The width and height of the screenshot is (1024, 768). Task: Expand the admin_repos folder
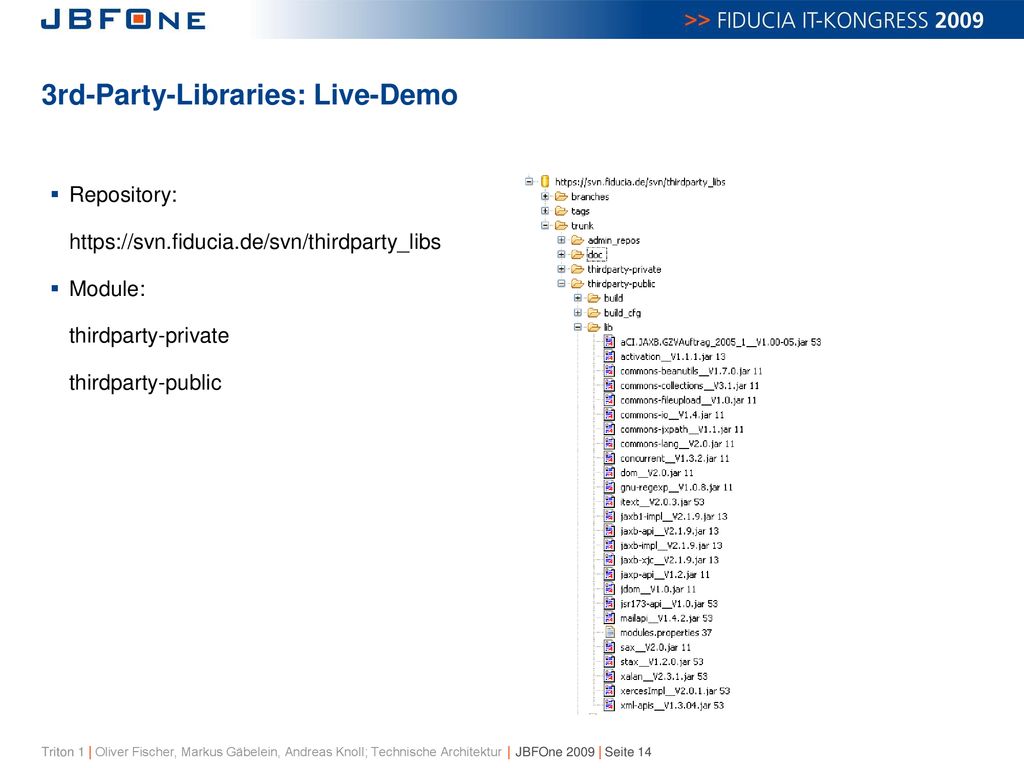562,240
